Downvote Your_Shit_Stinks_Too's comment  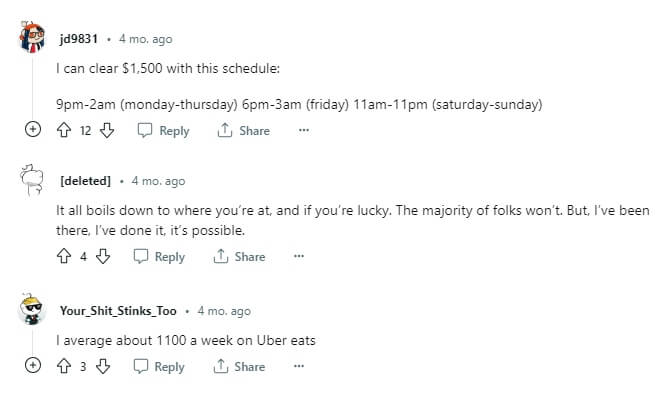103,366
